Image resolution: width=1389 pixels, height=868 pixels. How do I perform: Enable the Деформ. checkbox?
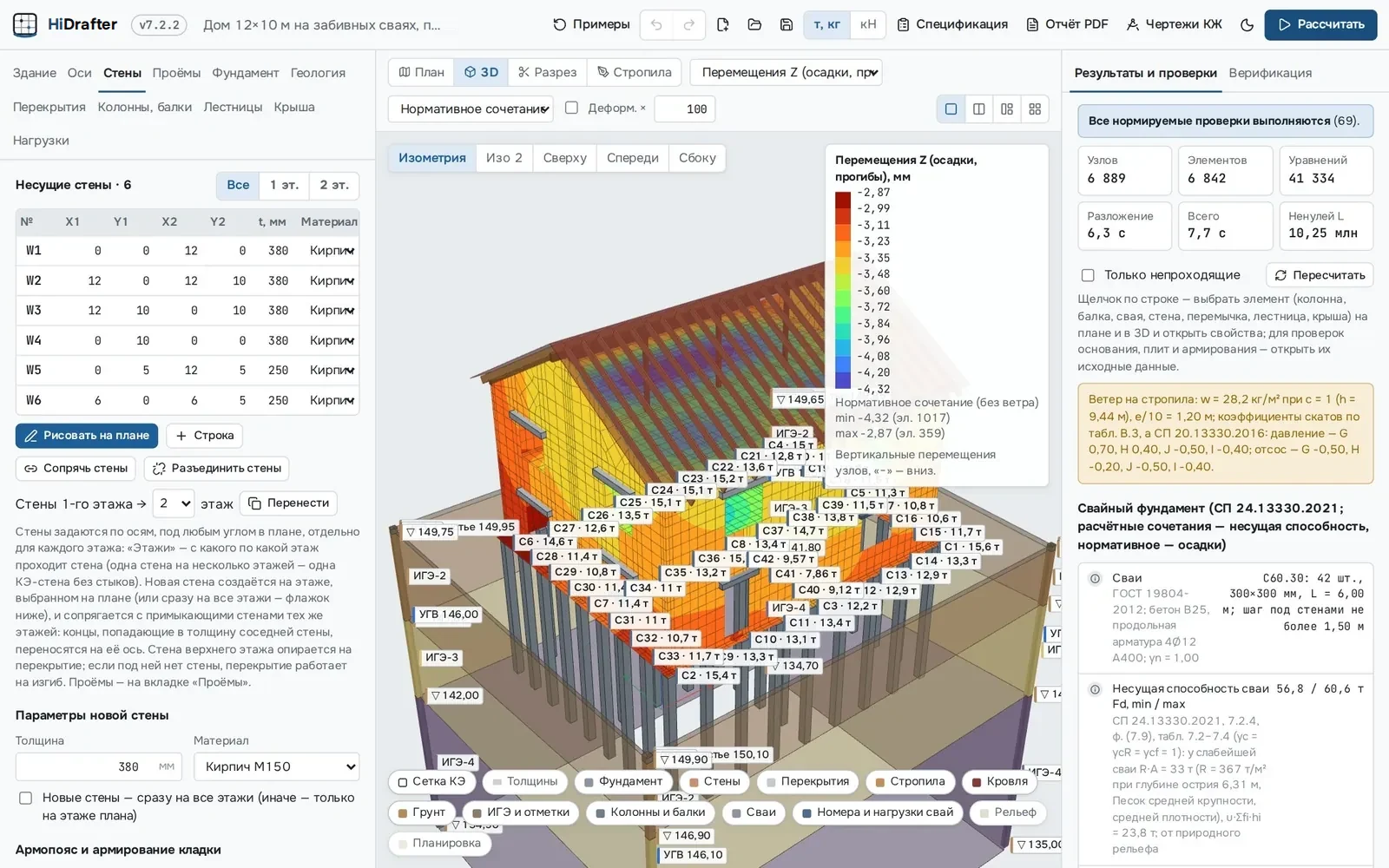tap(571, 108)
